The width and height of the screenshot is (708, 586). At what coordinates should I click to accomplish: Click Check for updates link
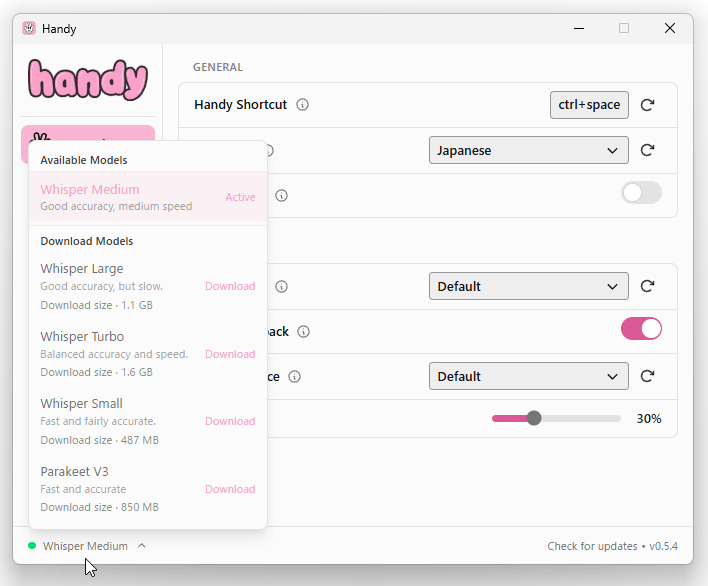pos(592,546)
